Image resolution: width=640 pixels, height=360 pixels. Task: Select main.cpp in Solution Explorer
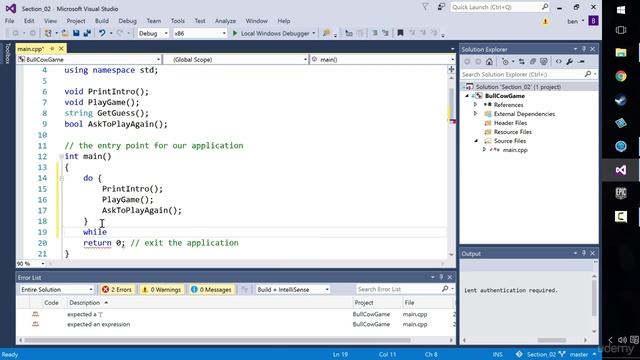(515, 150)
